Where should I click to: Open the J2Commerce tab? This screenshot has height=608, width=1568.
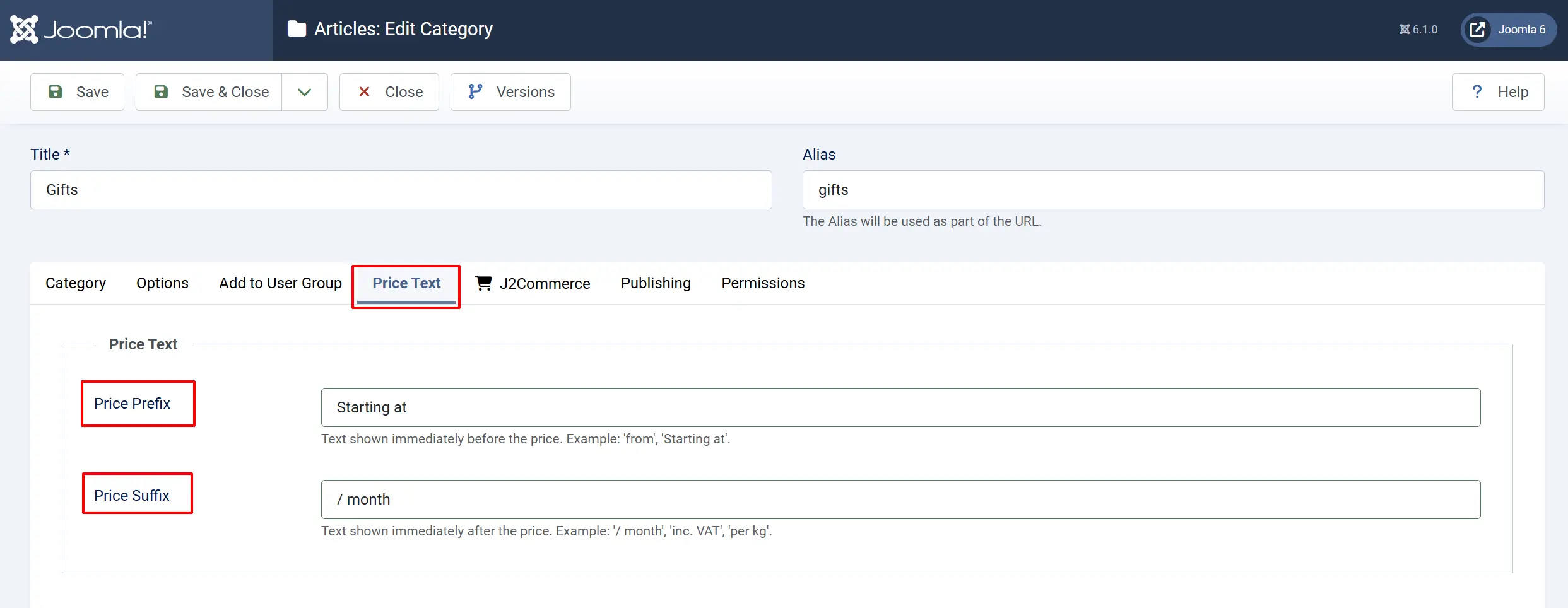pyautogui.click(x=533, y=283)
